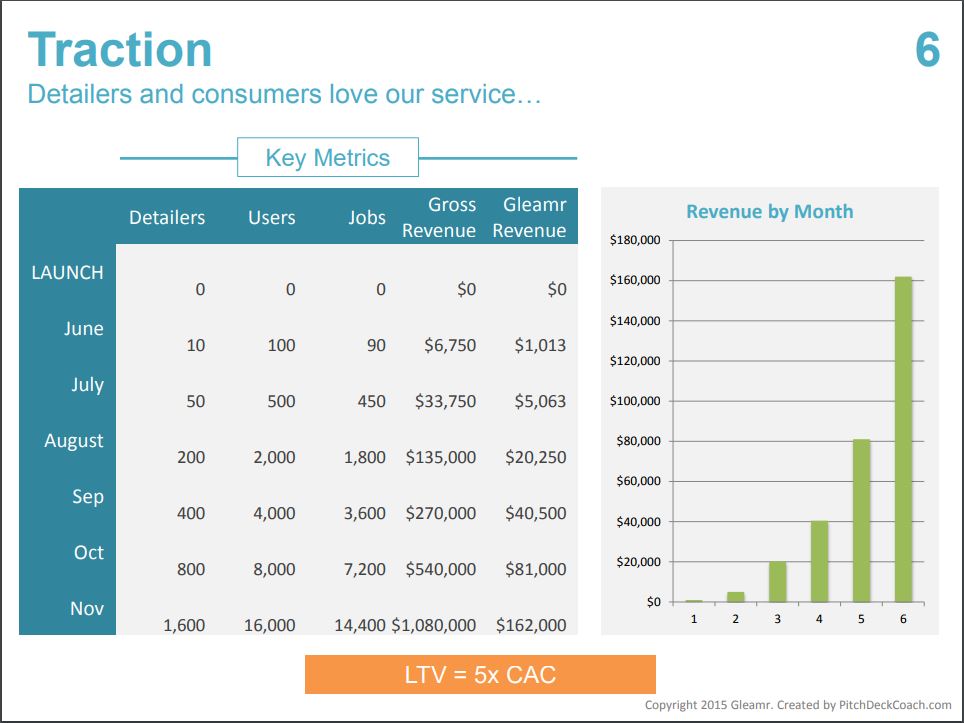
Task: Click the $100,000 axis label
Action: (635, 401)
